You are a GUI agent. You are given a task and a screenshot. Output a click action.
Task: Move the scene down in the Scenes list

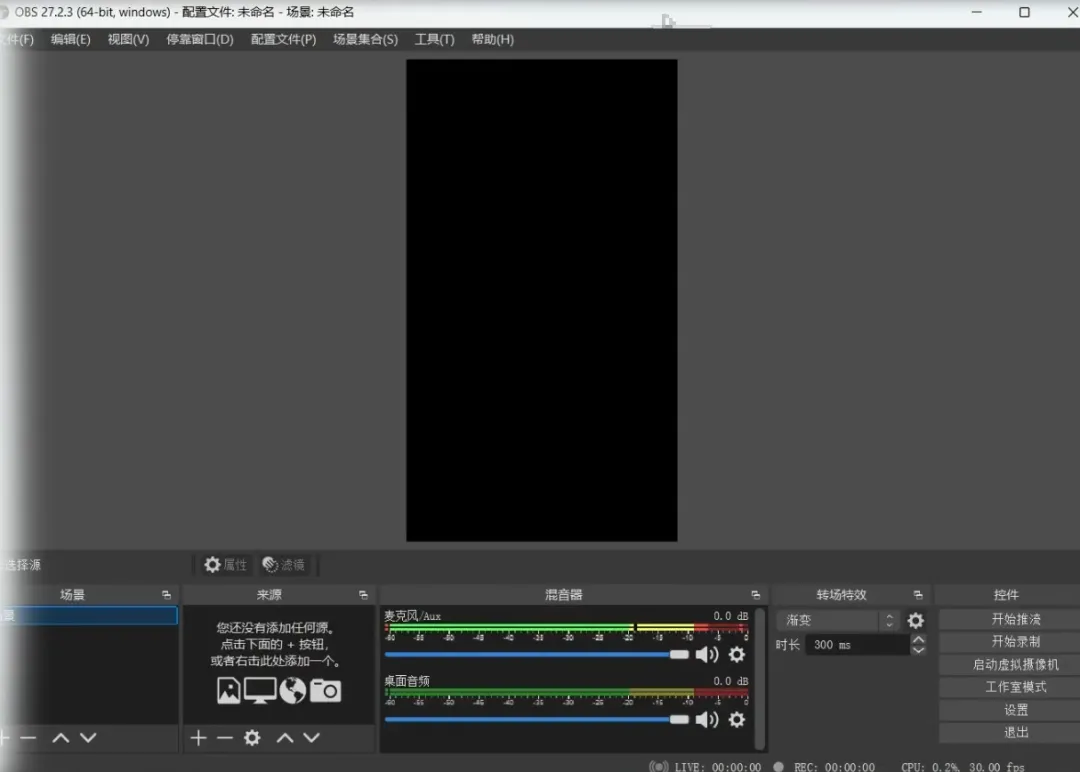tap(88, 738)
